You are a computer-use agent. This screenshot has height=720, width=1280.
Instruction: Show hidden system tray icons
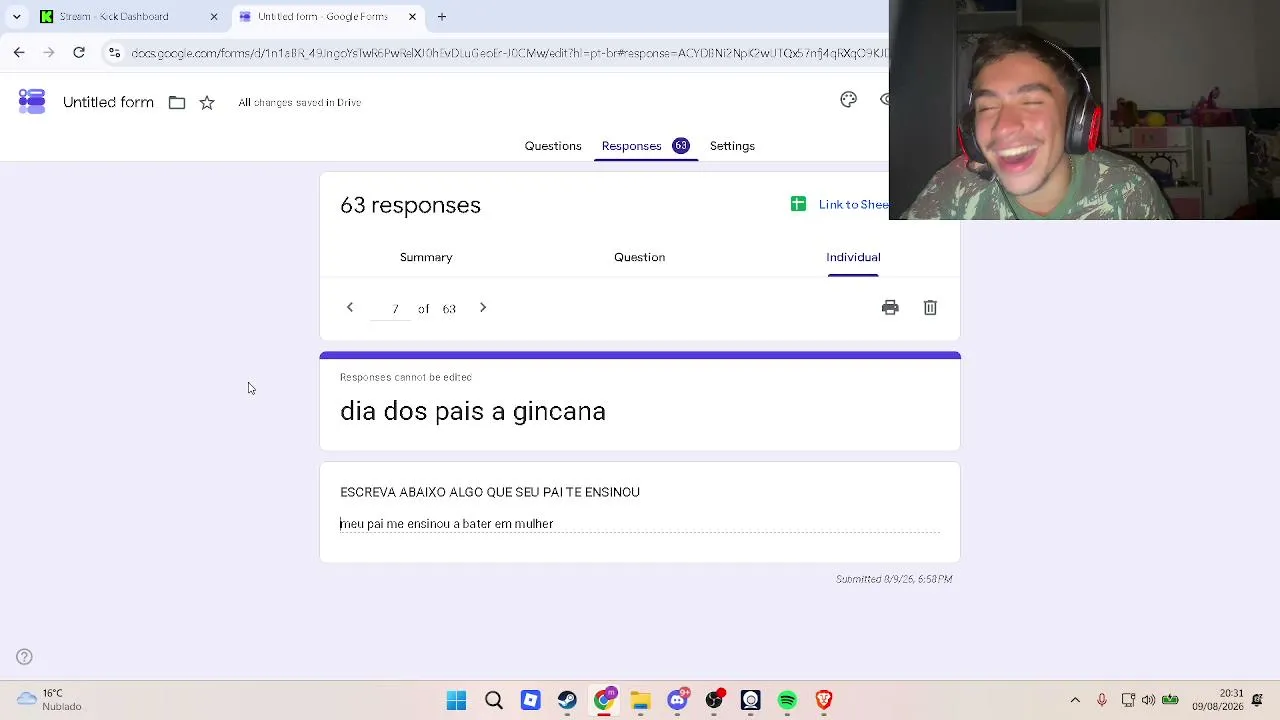pyautogui.click(x=1075, y=700)
